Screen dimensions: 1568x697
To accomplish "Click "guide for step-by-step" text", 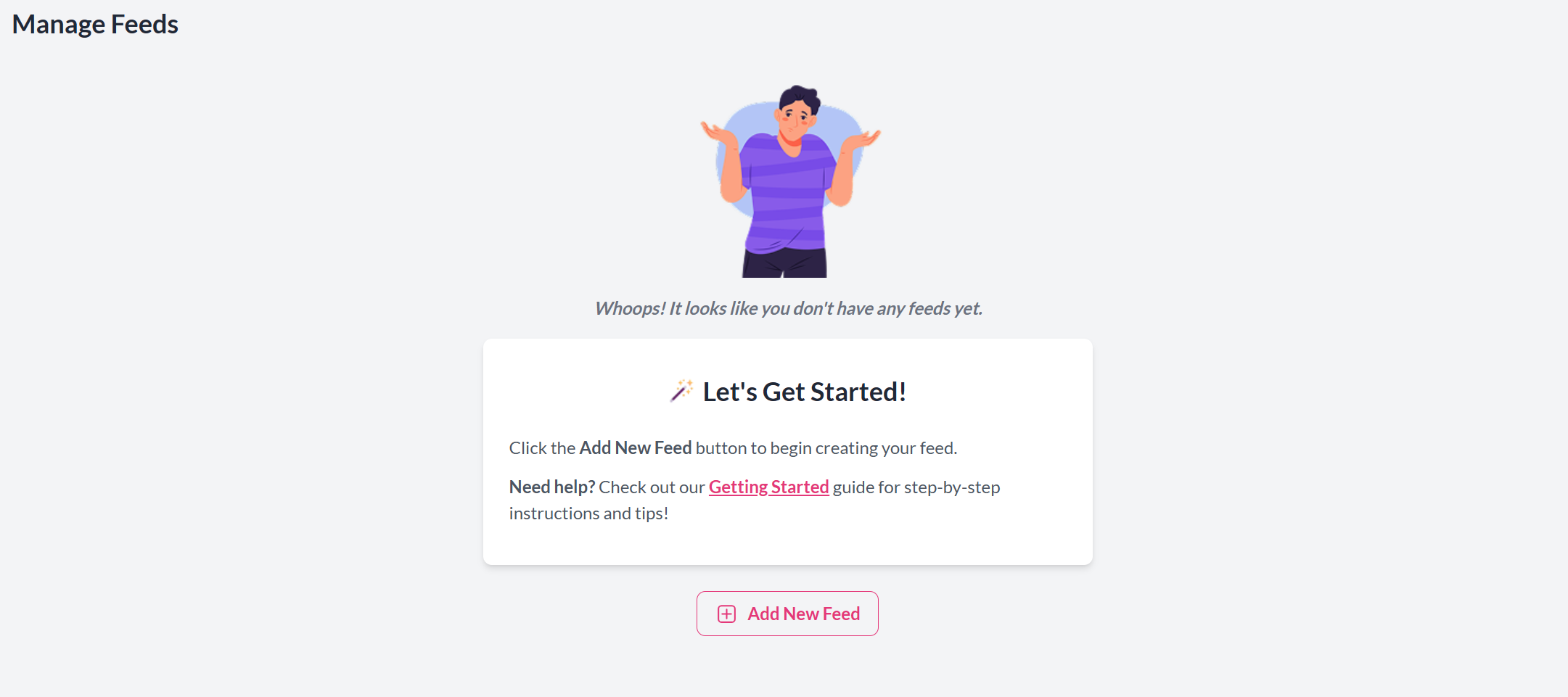I will coord(916,487).
